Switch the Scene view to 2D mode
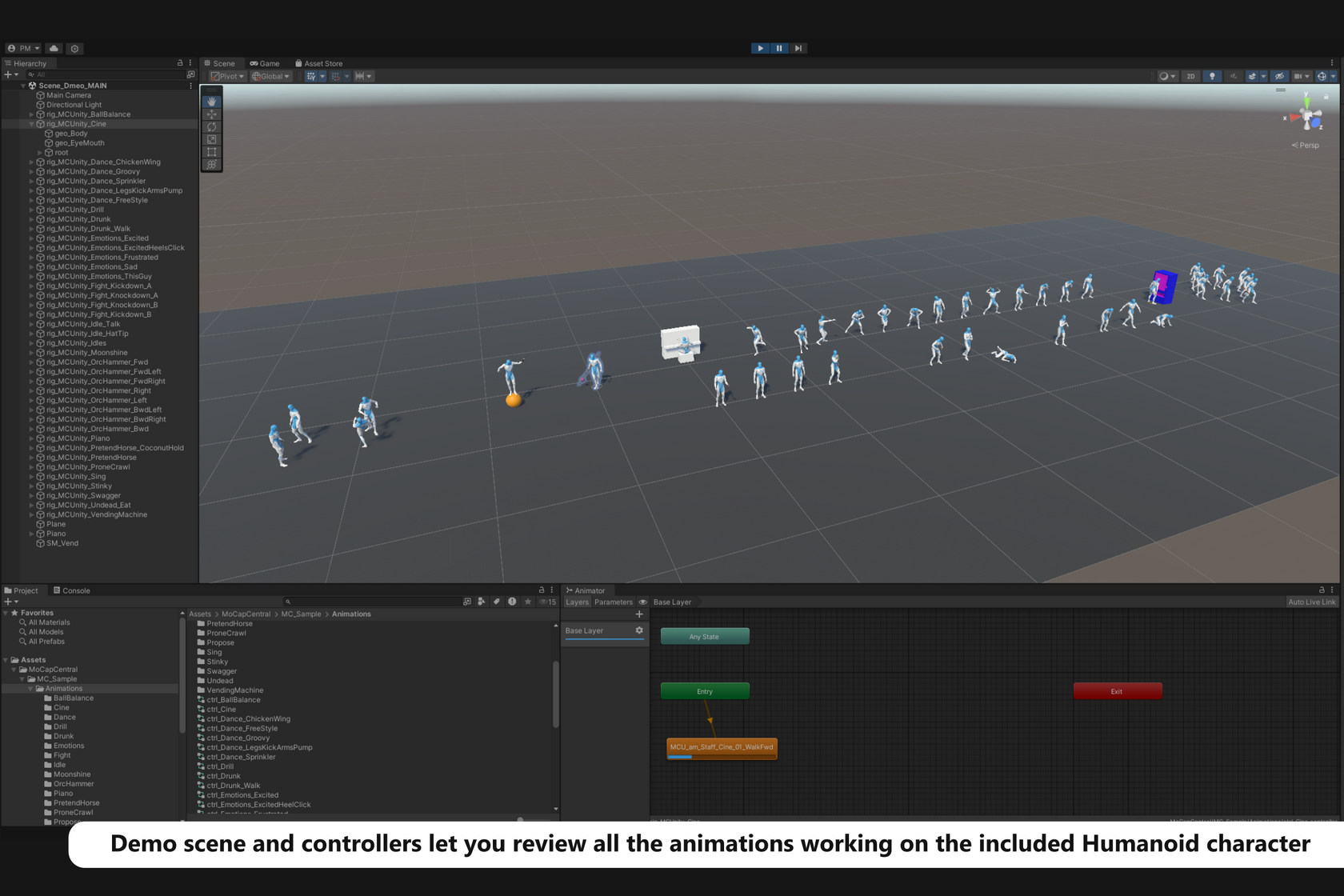 (x=1190, y=76)
